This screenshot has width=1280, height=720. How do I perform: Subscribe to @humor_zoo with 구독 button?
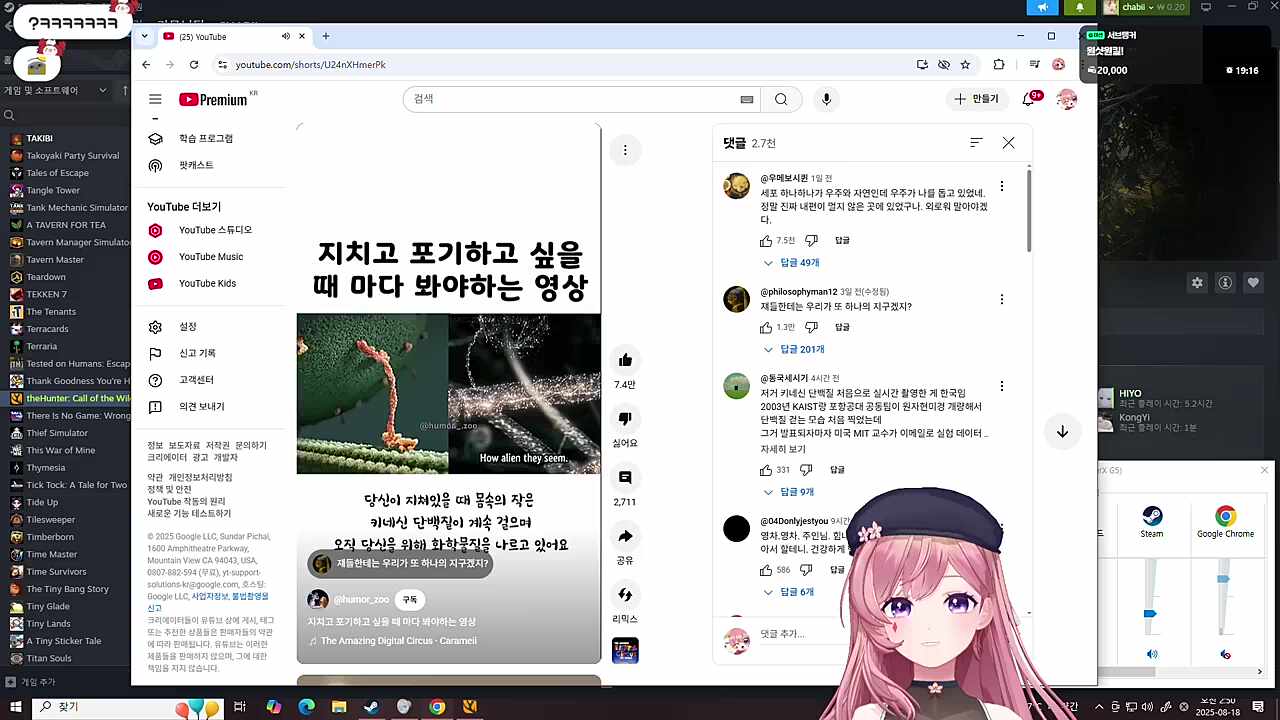click(410, 599)
